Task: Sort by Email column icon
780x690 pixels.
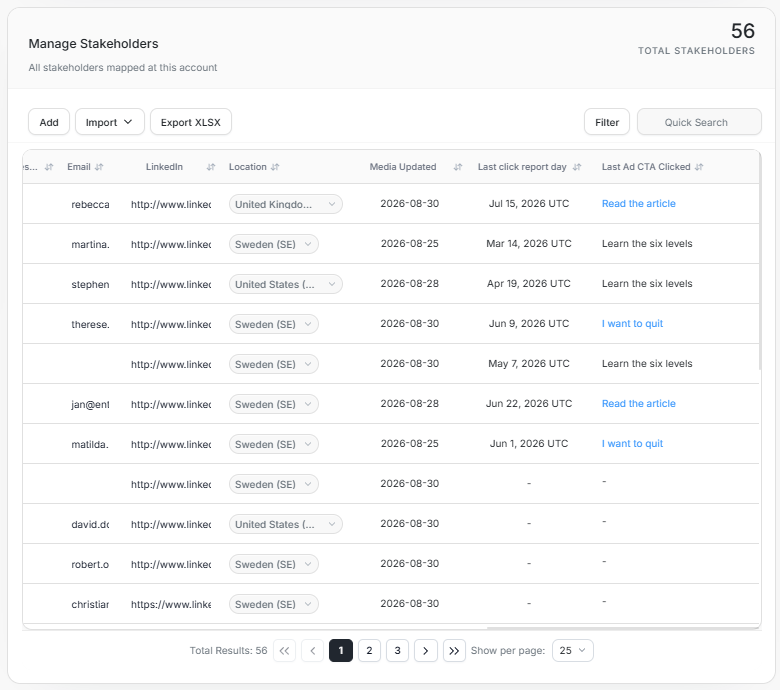Action: click(x=99, y=167)
